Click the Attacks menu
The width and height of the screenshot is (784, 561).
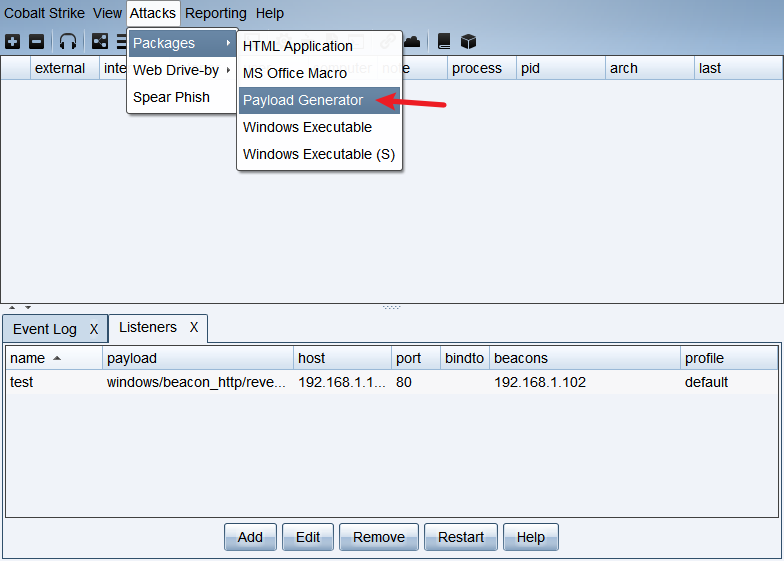(x=153, y=13)
